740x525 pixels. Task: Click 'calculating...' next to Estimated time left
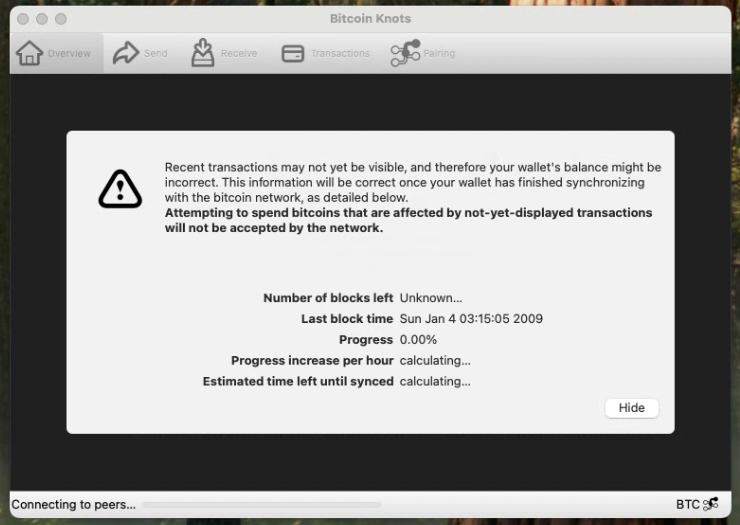pos(435,381)
